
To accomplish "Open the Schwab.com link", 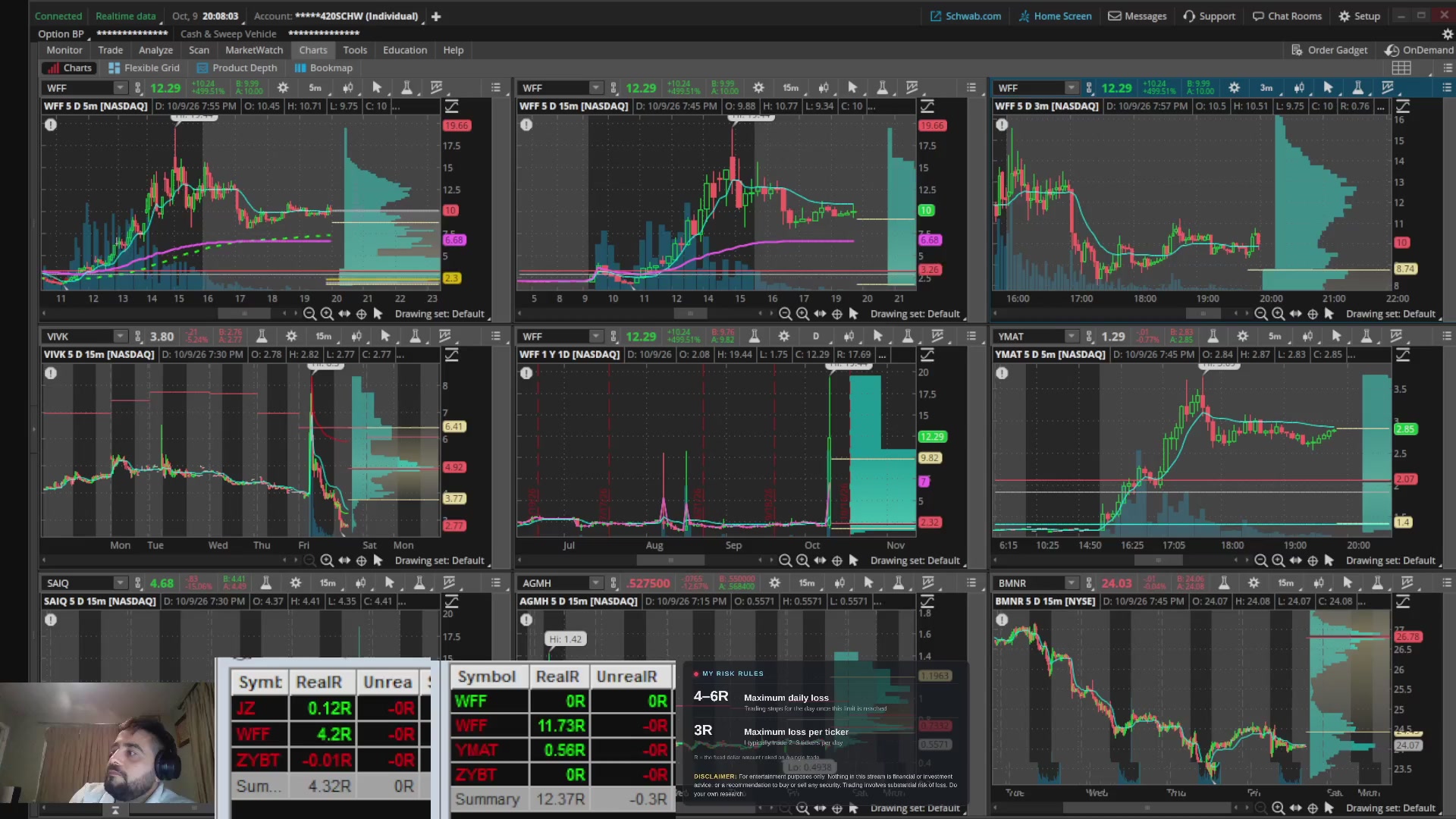I will coord(965,16).
